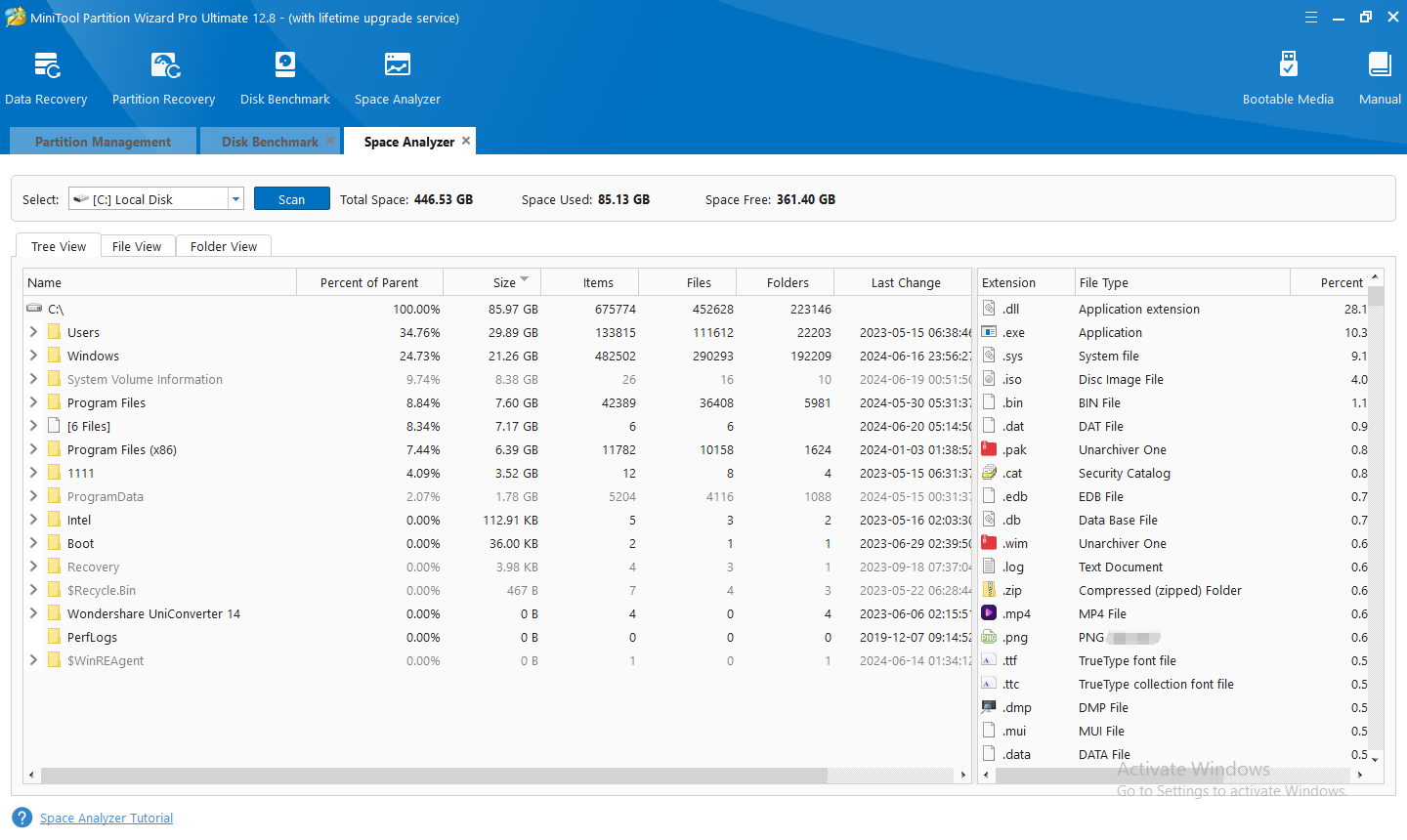This screenshot has width=1407, height=840.
Task: Expand System Volume Information node
Action: click(x=33, y=379)
